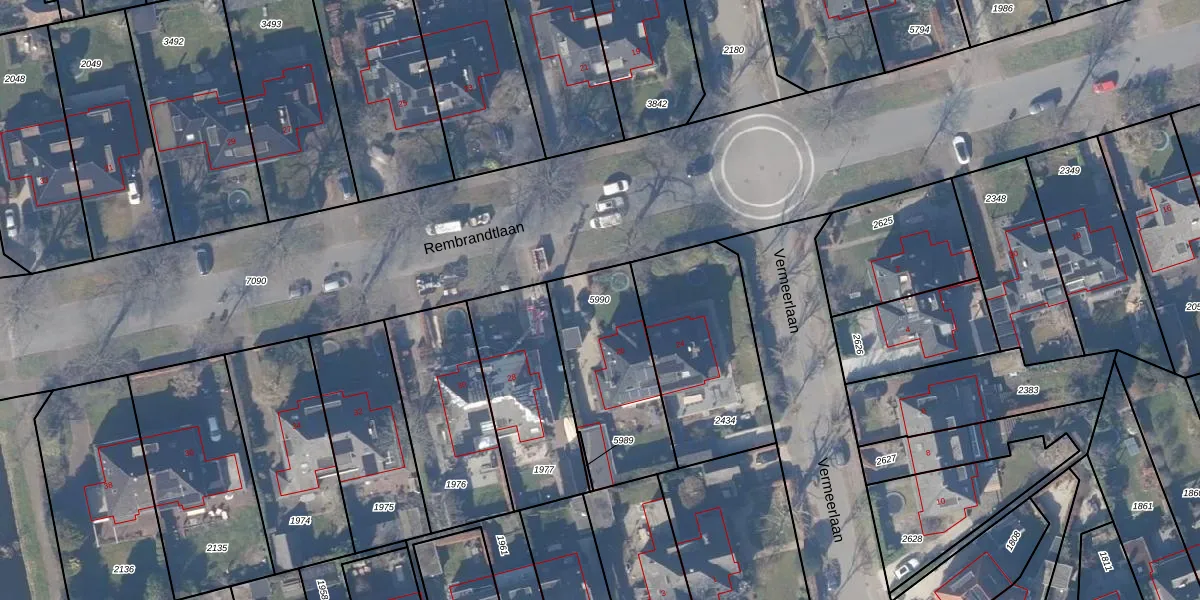
Task: Click the red car on the street
Action: [x=1104, y=85]
